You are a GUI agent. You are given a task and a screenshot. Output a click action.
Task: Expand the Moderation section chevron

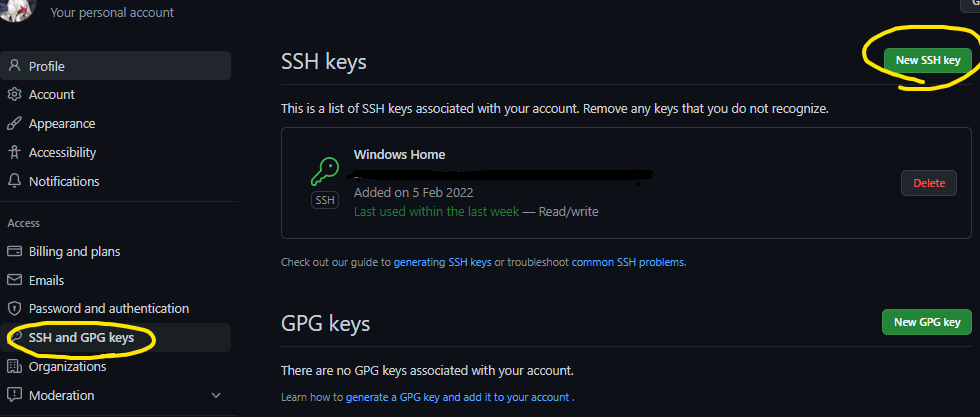(x=215, y=396)
